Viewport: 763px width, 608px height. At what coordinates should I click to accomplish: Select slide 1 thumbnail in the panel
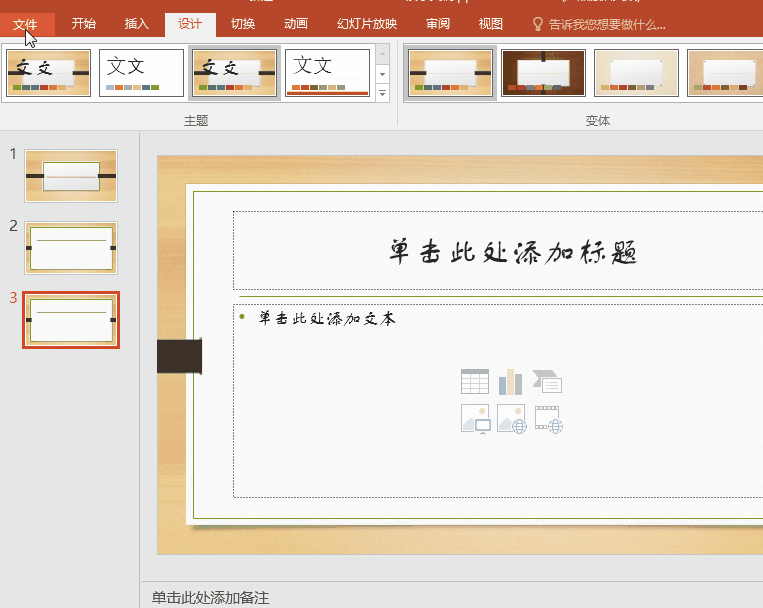71,176
